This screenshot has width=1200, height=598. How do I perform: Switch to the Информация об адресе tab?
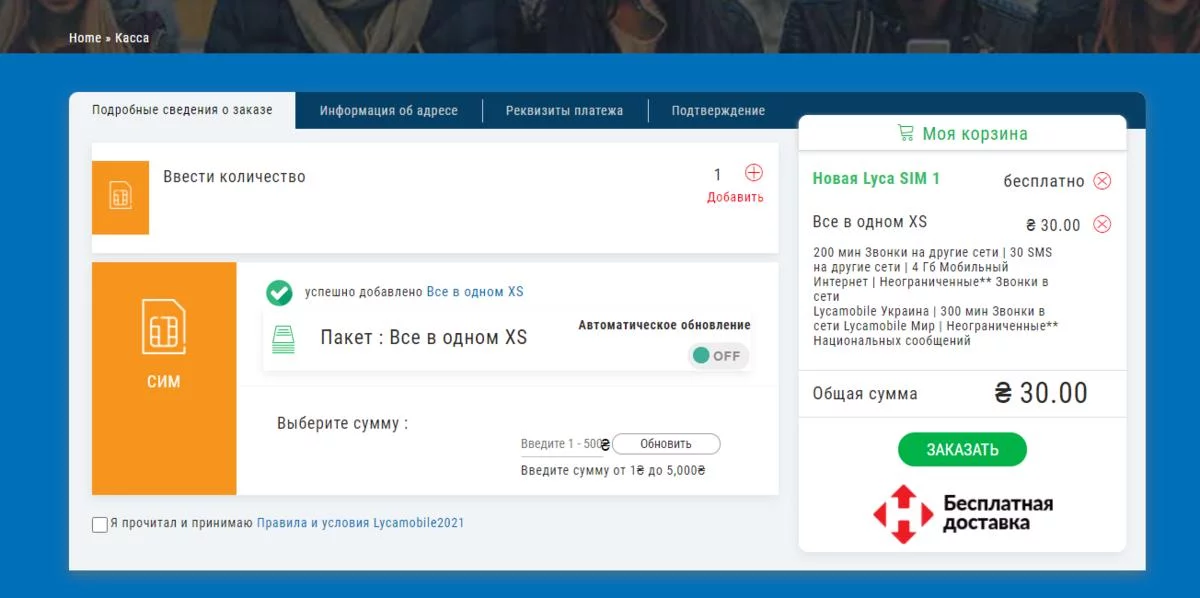[x=389, y=111]
